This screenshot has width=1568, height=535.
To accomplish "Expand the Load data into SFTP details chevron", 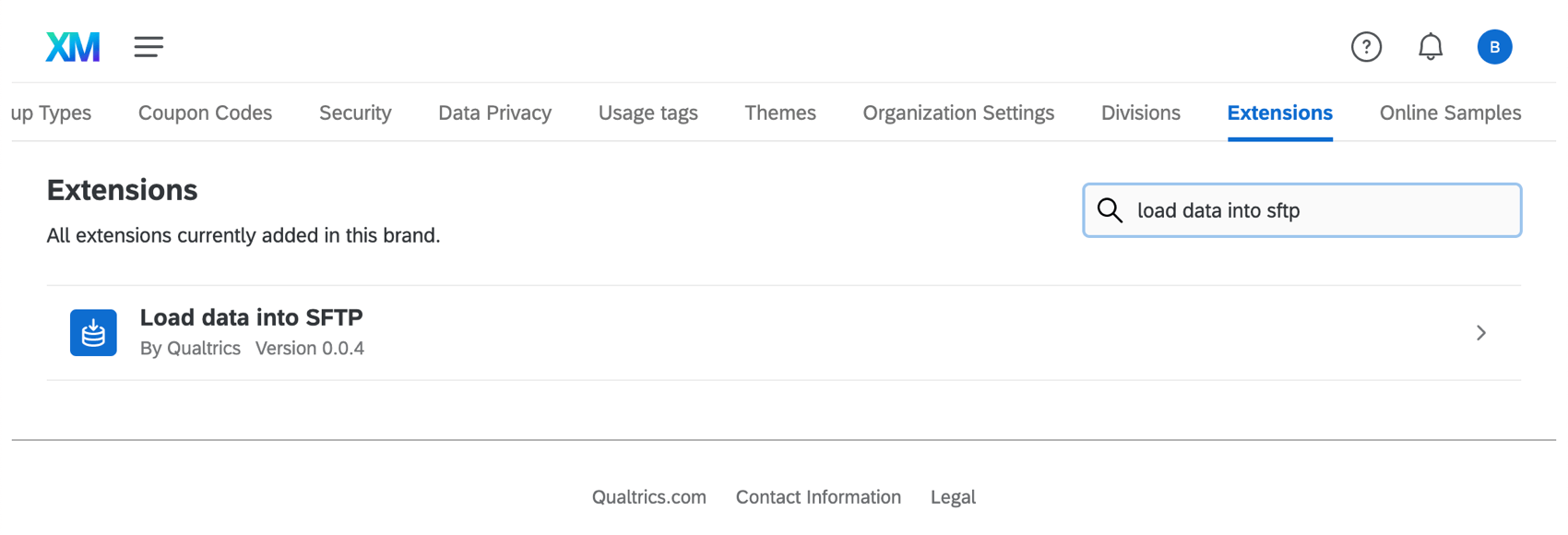I will (1480, 332).
